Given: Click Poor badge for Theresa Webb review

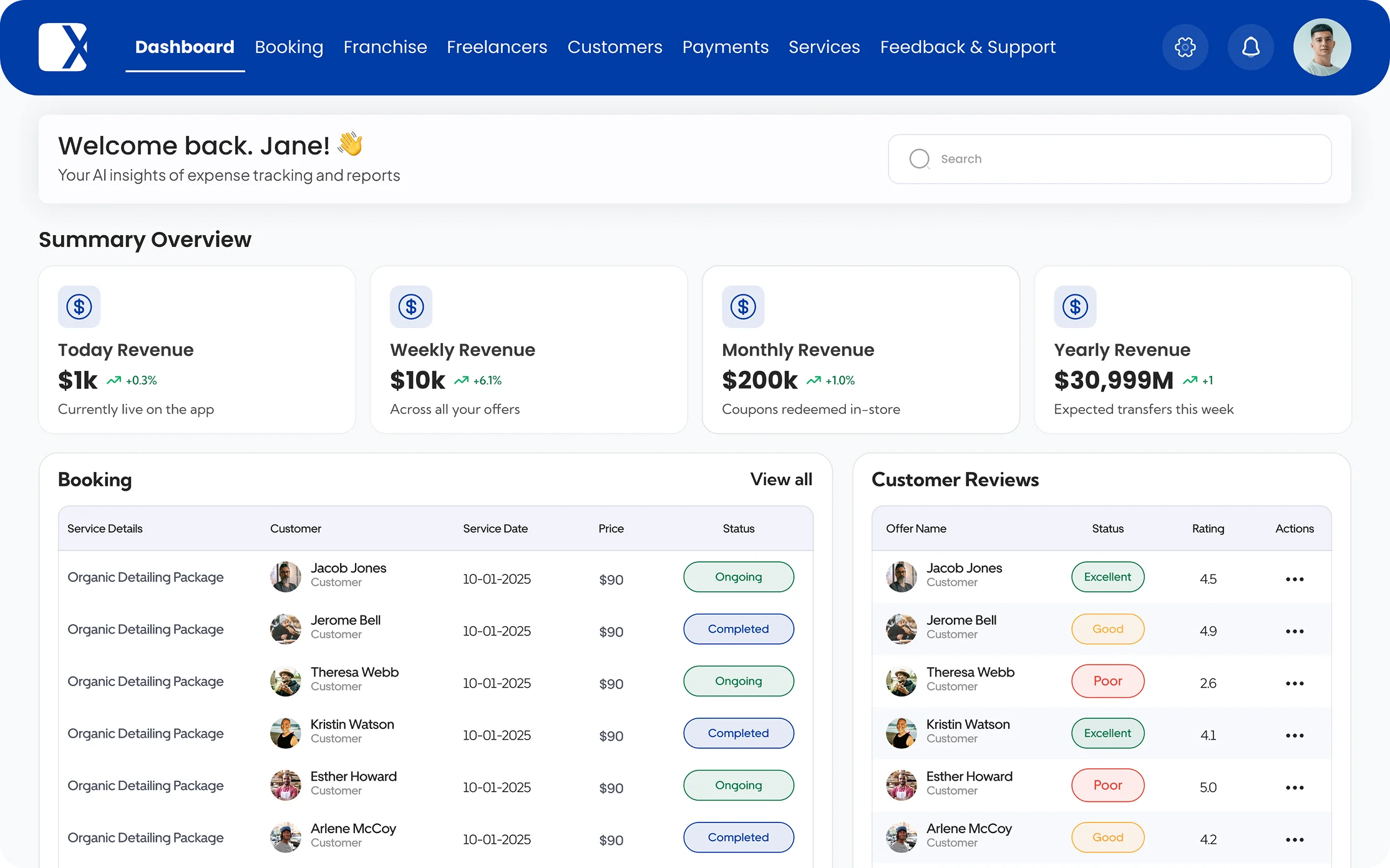Looking at the screenshot, I should click(1107, 681).
